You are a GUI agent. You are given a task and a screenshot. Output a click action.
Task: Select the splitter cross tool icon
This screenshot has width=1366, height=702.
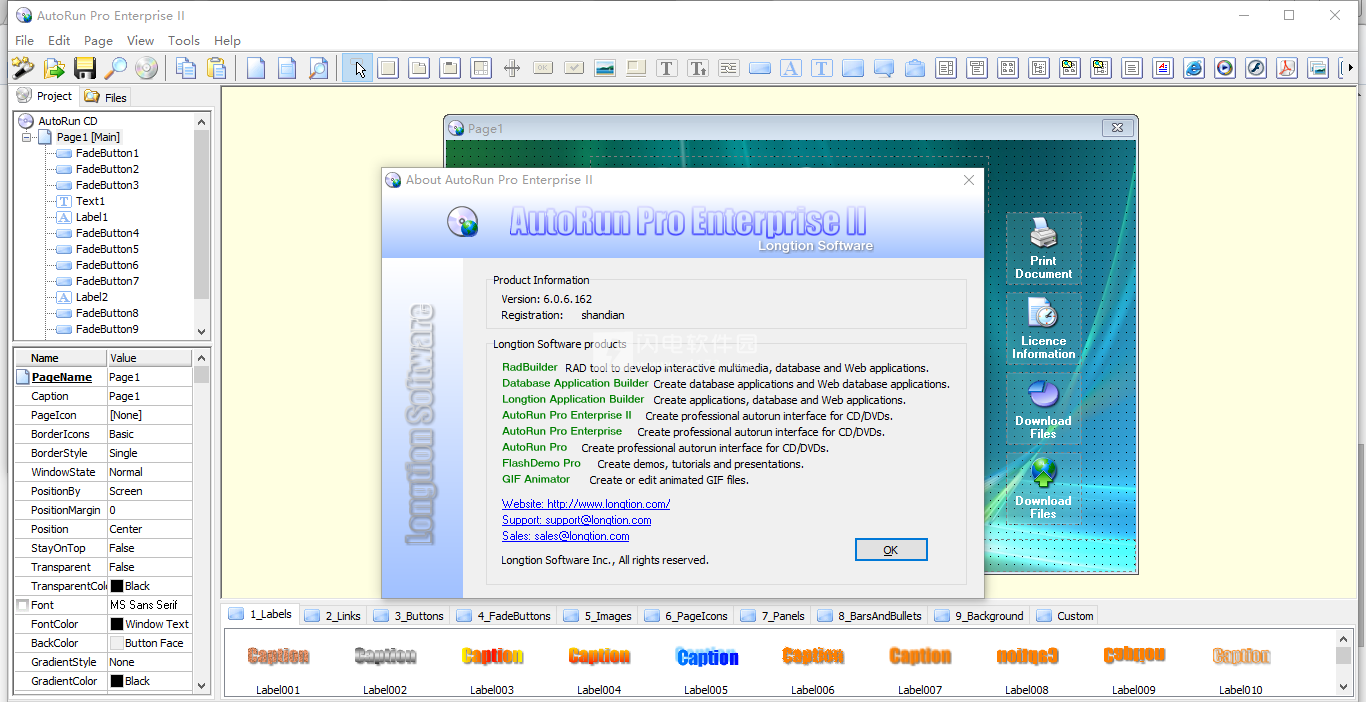point(512,68)
